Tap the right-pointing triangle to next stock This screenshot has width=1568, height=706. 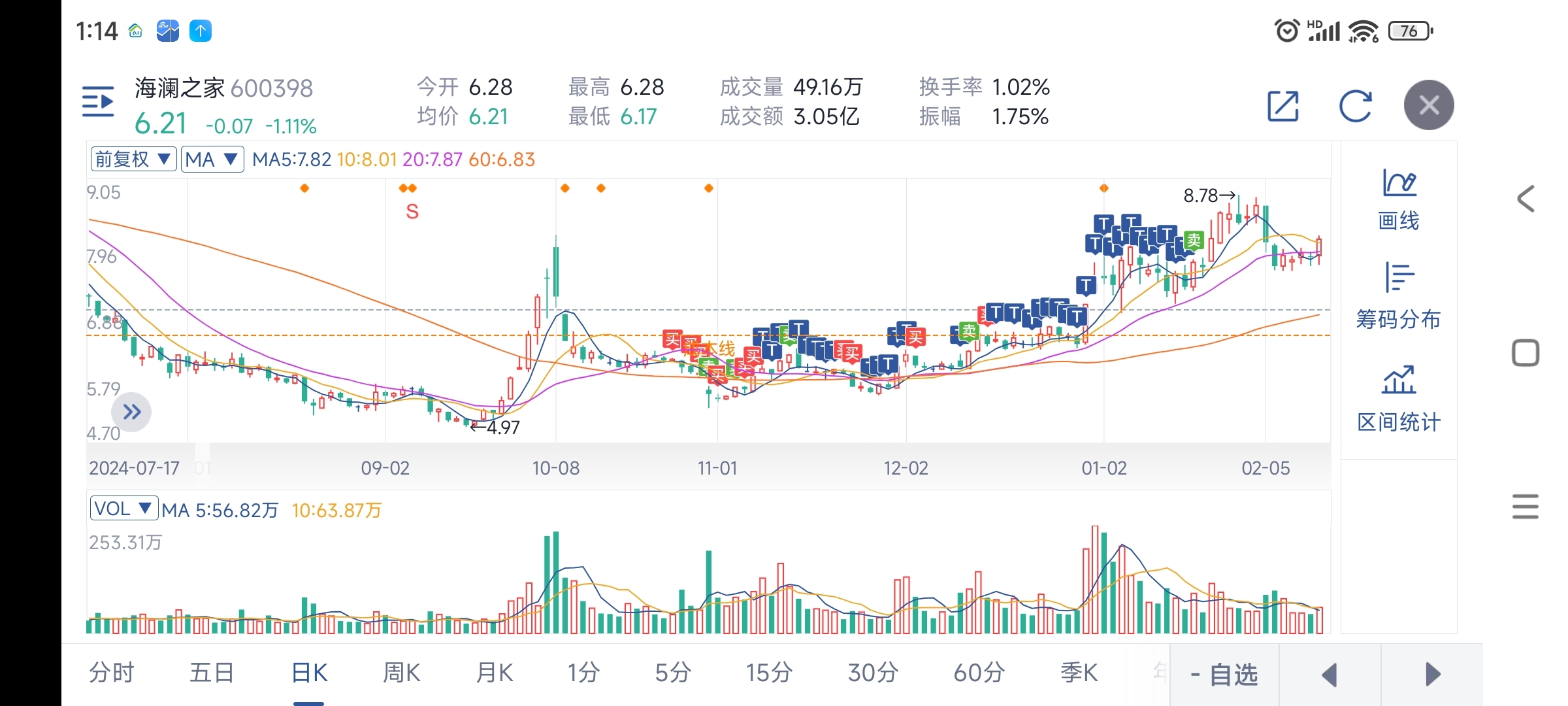click(x=1432, y=675)
